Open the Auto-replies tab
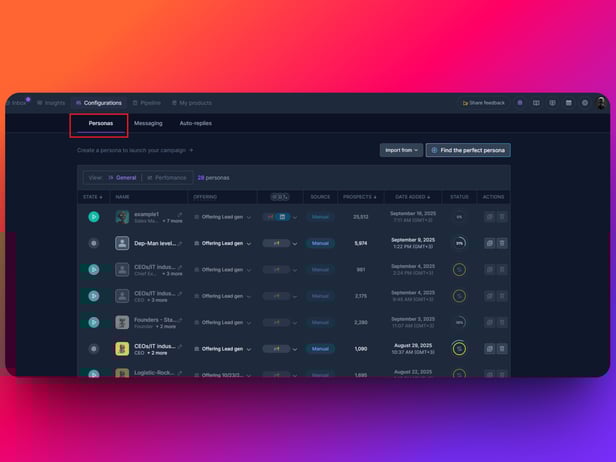 (x=196, y=123)
